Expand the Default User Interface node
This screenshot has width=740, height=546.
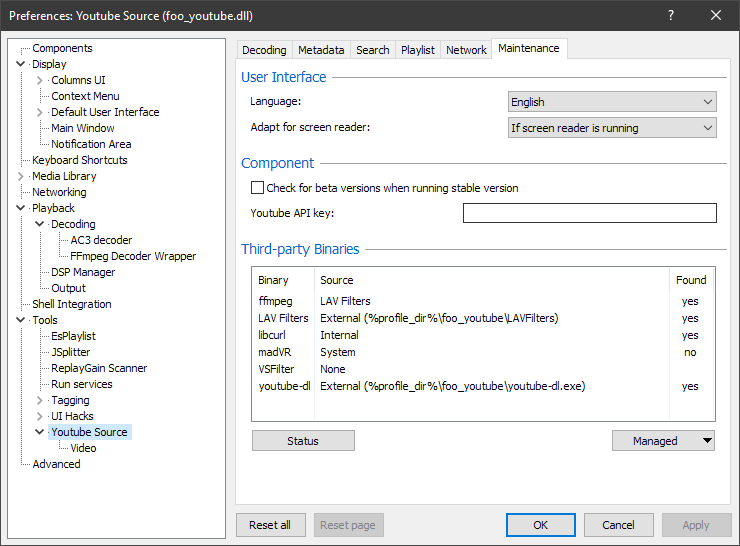(x=40, y=112)
